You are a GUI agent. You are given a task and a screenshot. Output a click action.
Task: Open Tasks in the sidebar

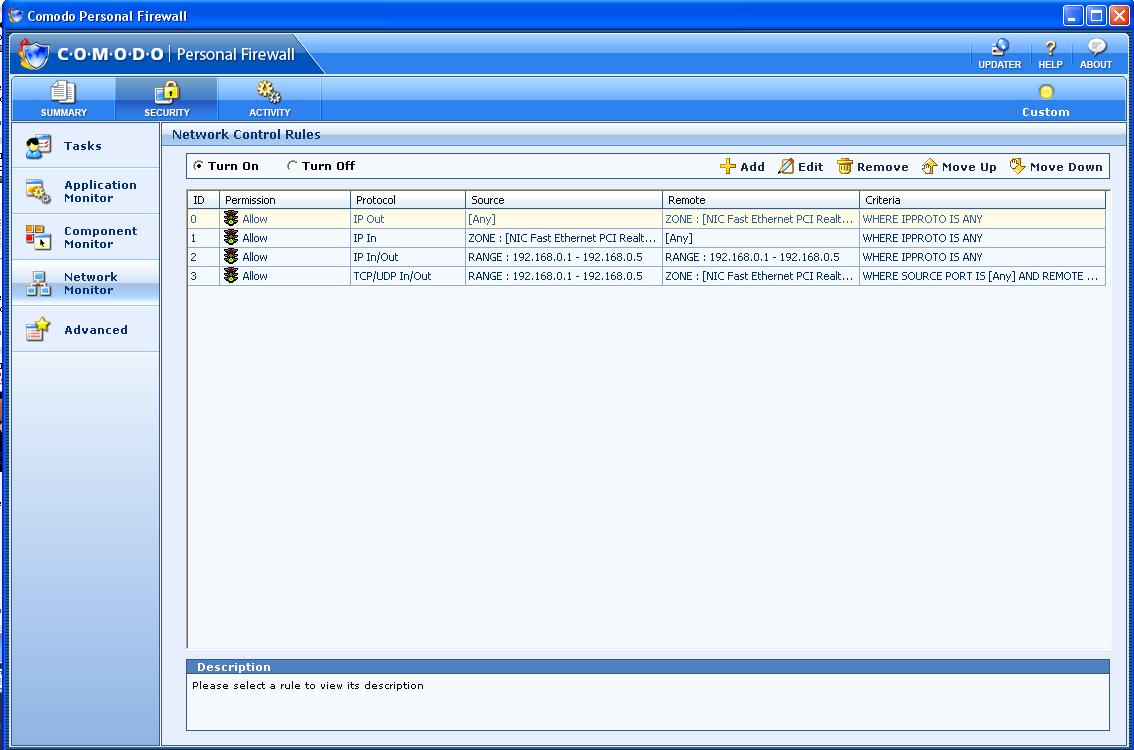click(85, 146)
